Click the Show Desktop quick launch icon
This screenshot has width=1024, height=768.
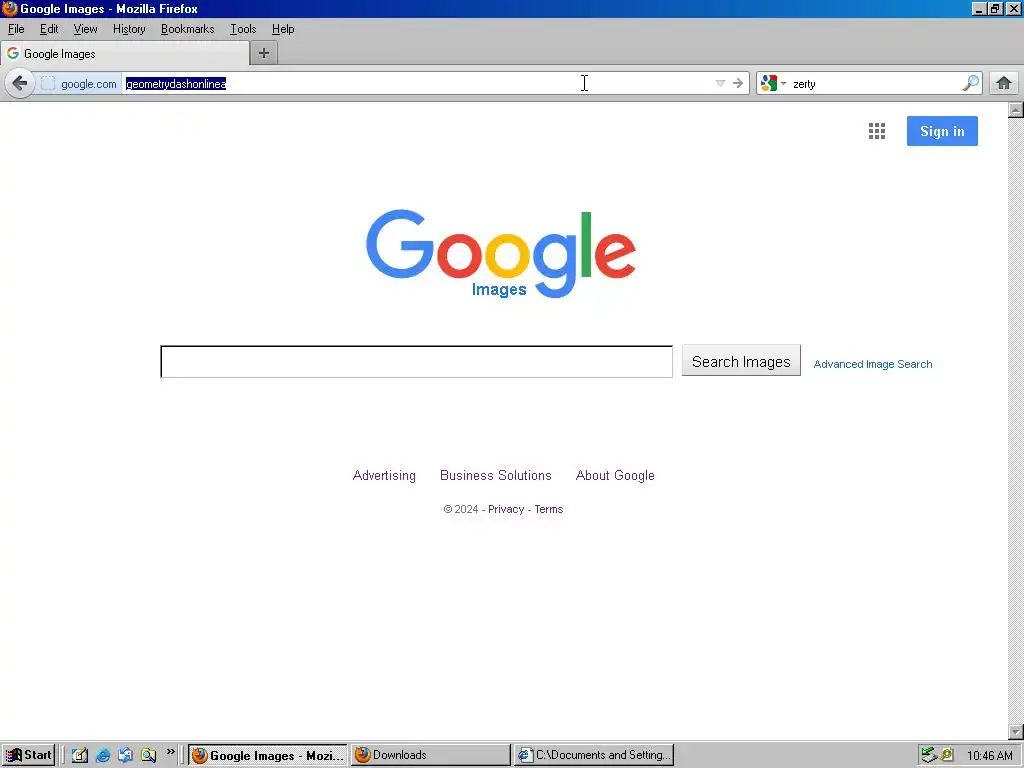(x=80, y=755)
